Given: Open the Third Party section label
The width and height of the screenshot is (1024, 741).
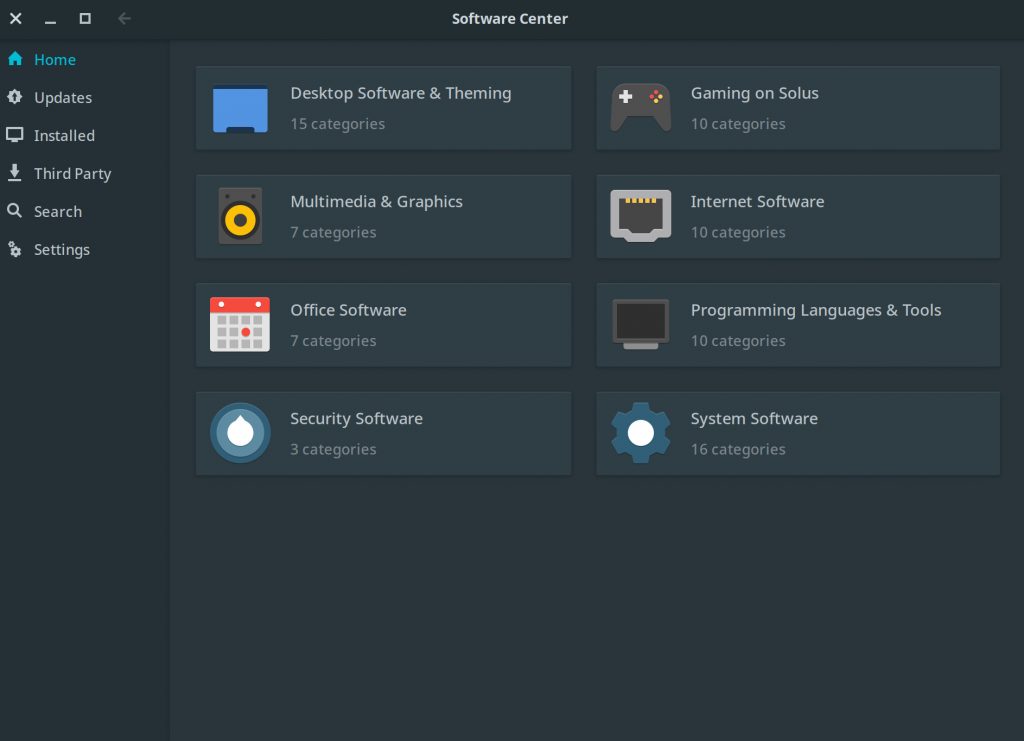Looking at the screenshot, I should pos(72,173).
